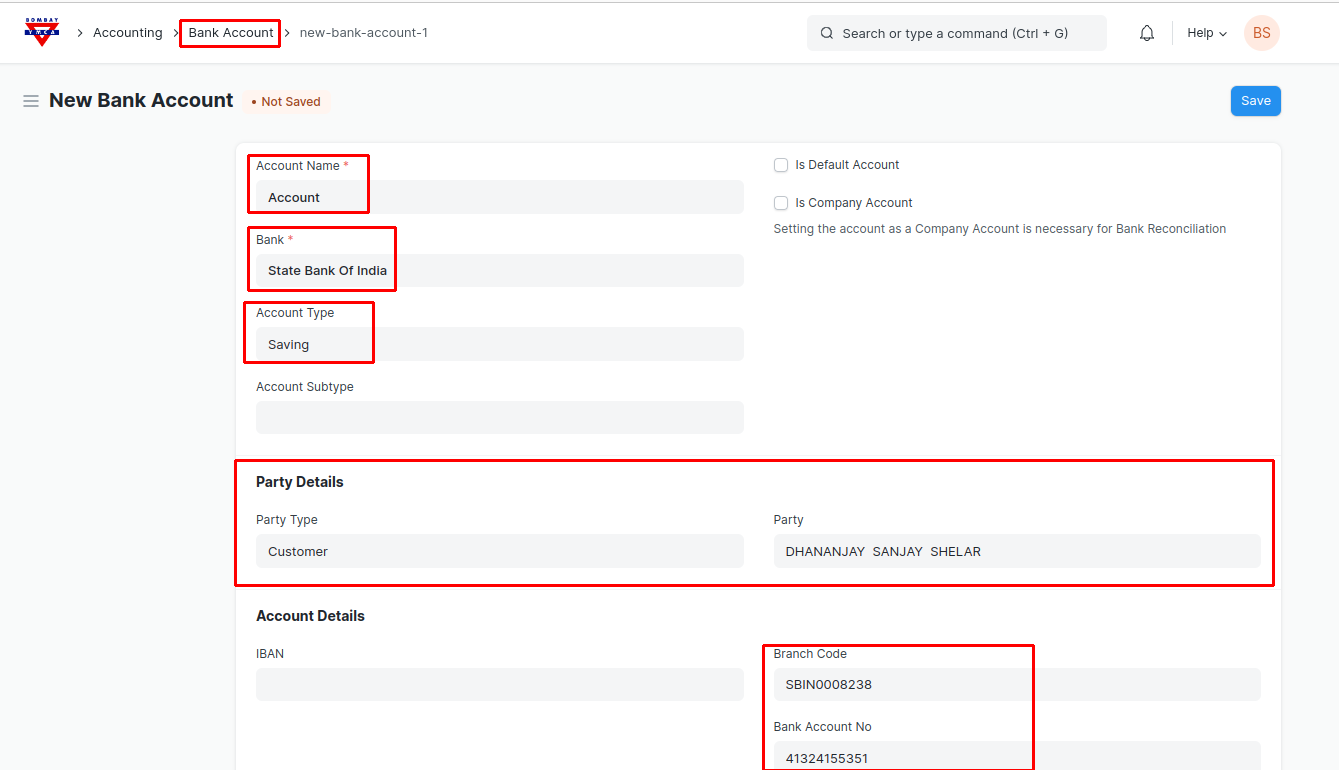The width and height of the screenshot is (1339, 770).
Task: Click the Branch Code input field
Action: coord(1016,684)
